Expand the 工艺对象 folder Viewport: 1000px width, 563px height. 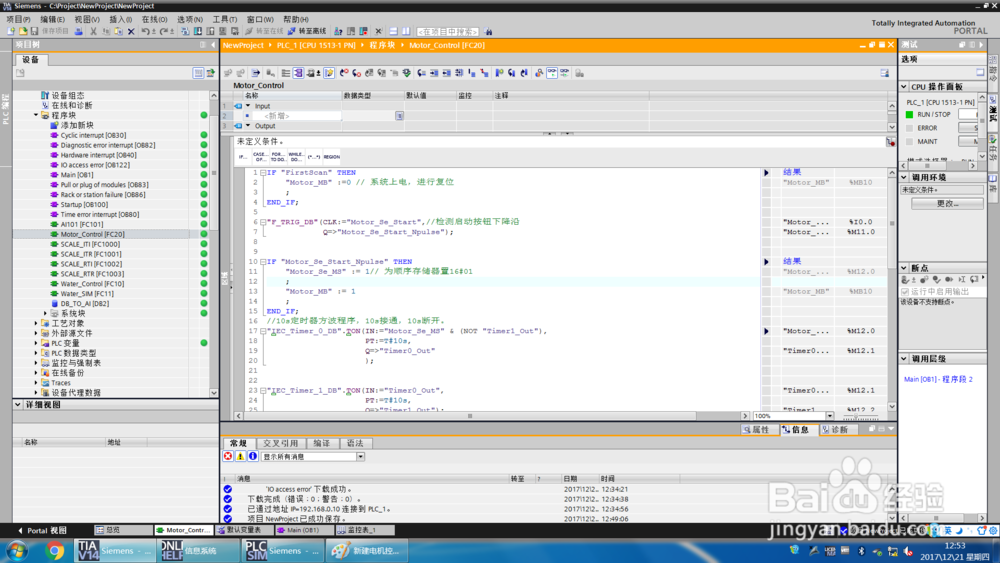(36, 323)
